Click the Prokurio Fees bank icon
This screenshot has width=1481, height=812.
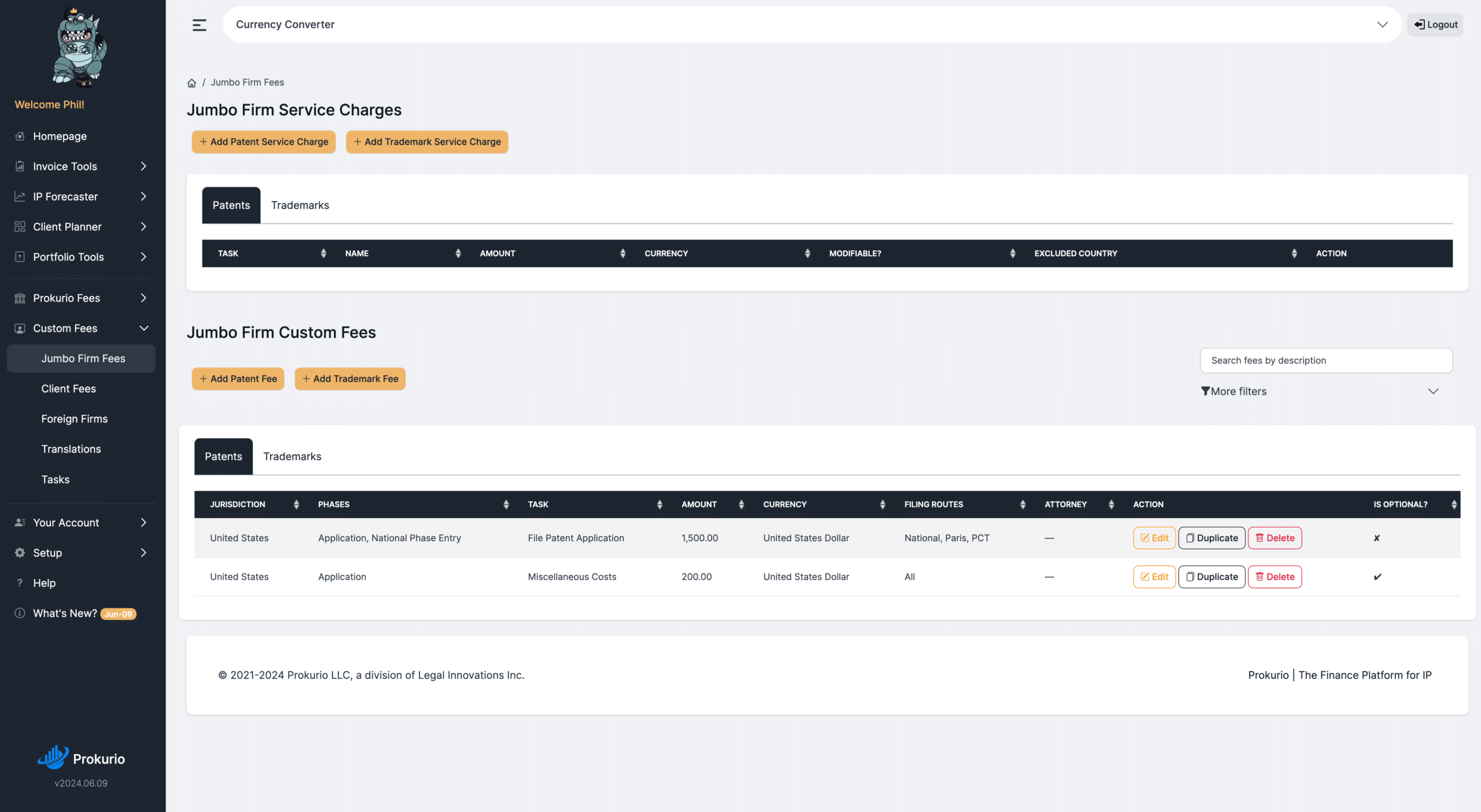click(20, 298)
